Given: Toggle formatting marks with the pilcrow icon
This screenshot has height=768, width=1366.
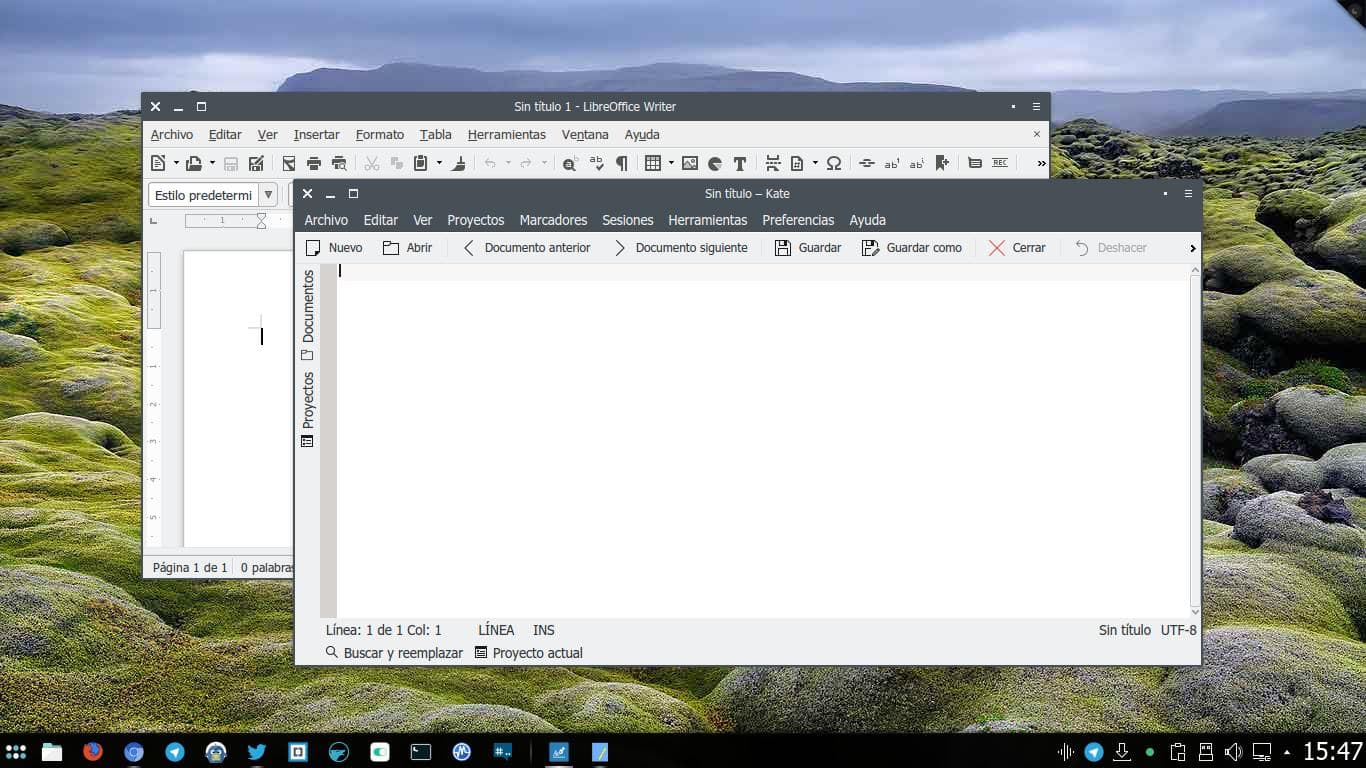Looking at the screenshot, I should click(621, 163).
